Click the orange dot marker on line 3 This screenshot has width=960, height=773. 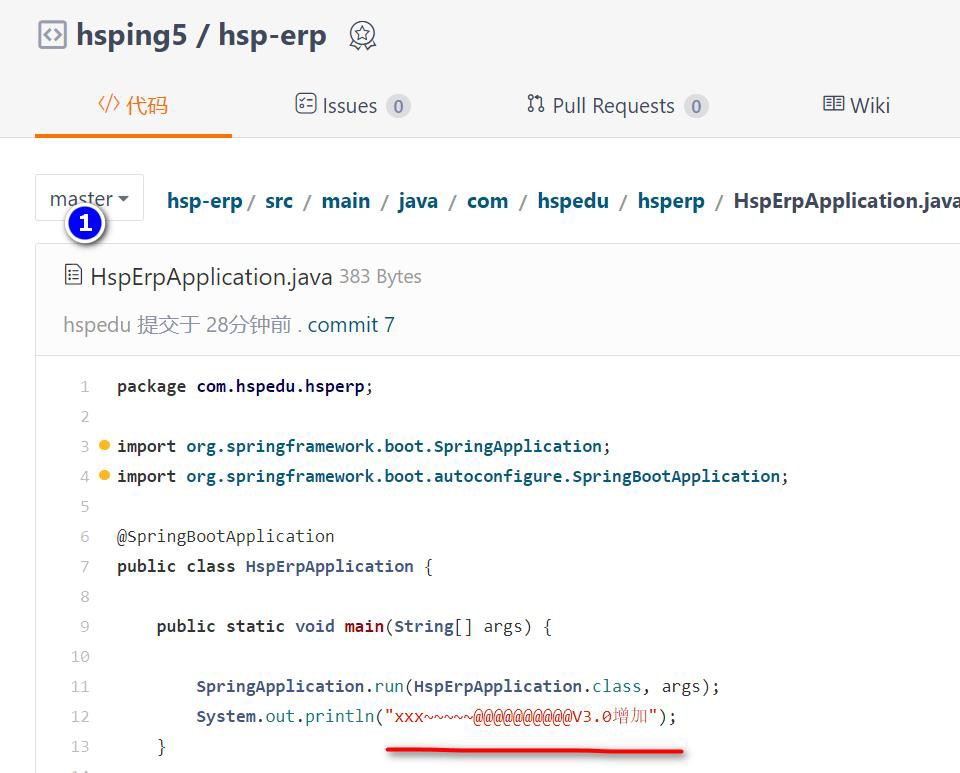[105, 445]
